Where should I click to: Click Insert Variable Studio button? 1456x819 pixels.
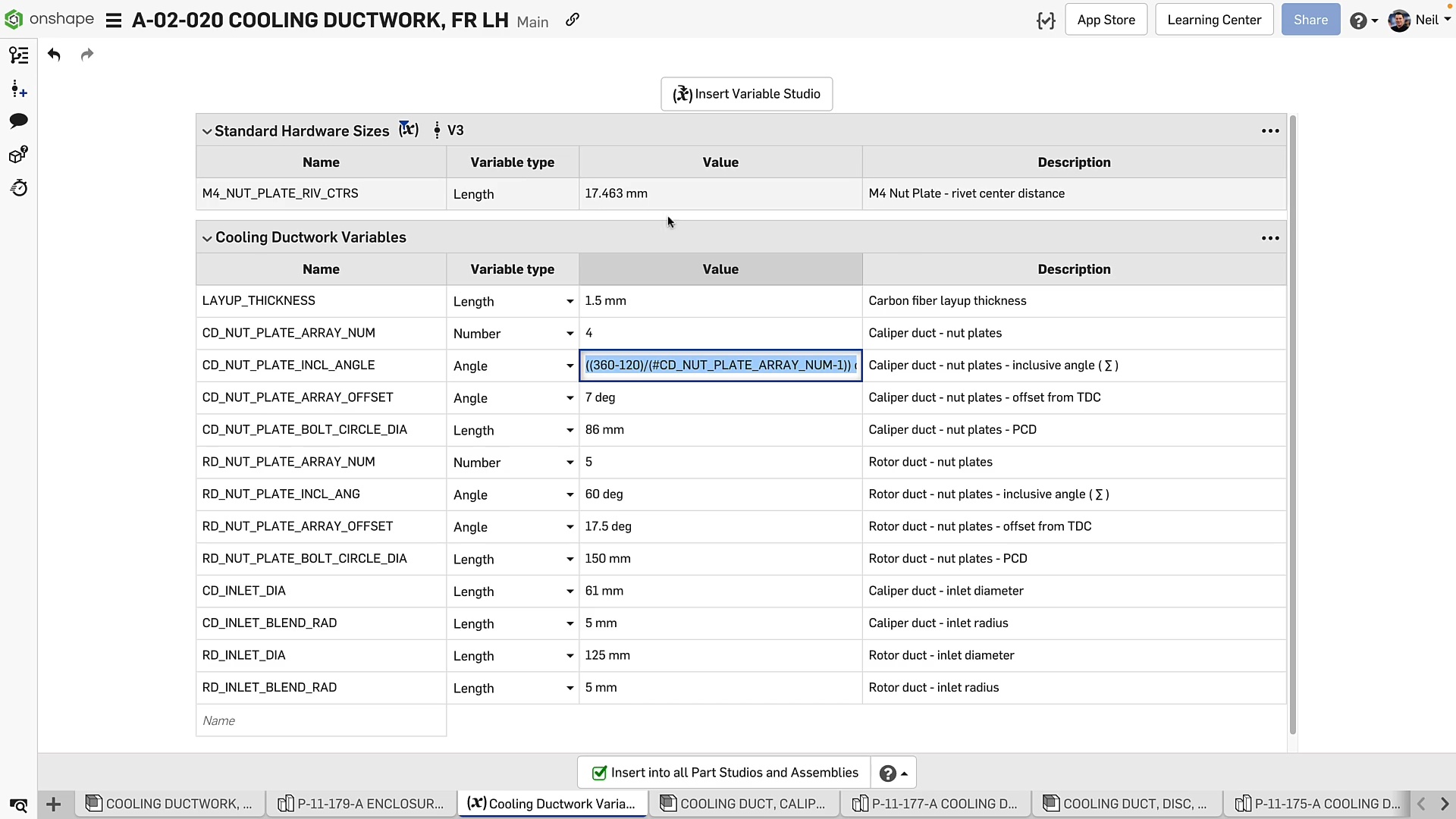(x=746, y=94)
